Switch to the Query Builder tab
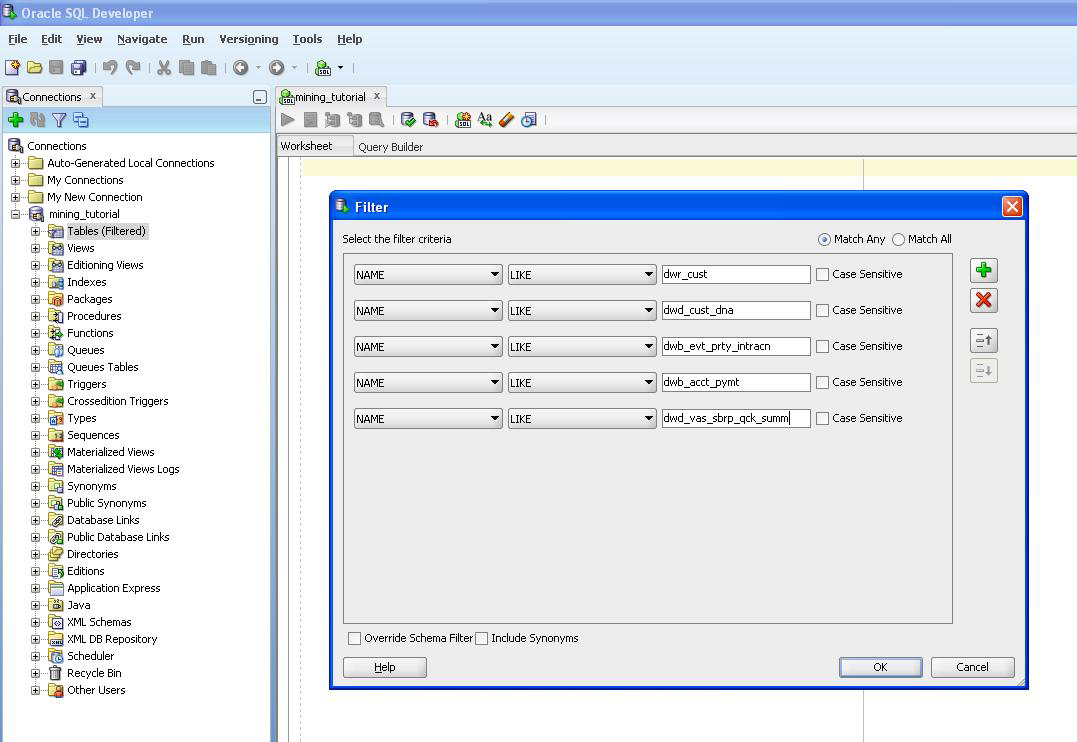The image size is (1077, 742). tap(390, 147)
